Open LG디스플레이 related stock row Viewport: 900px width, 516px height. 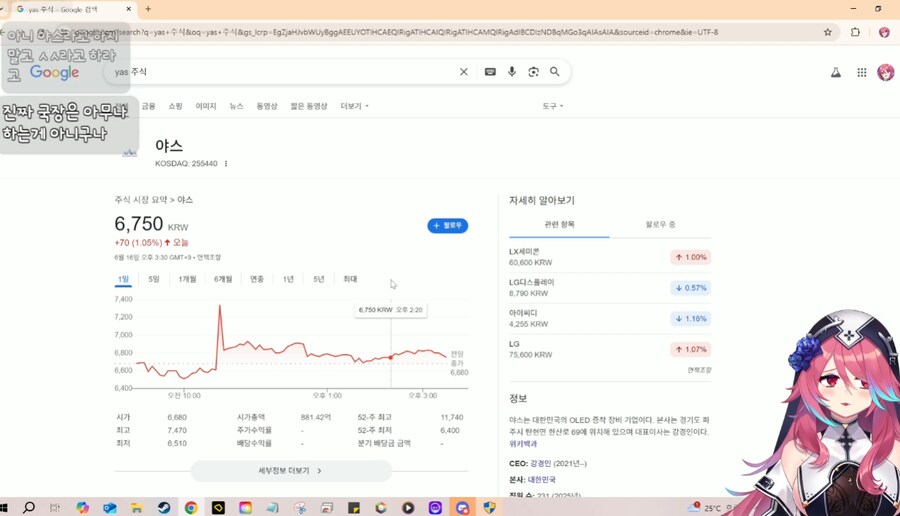tap(610, 288)
